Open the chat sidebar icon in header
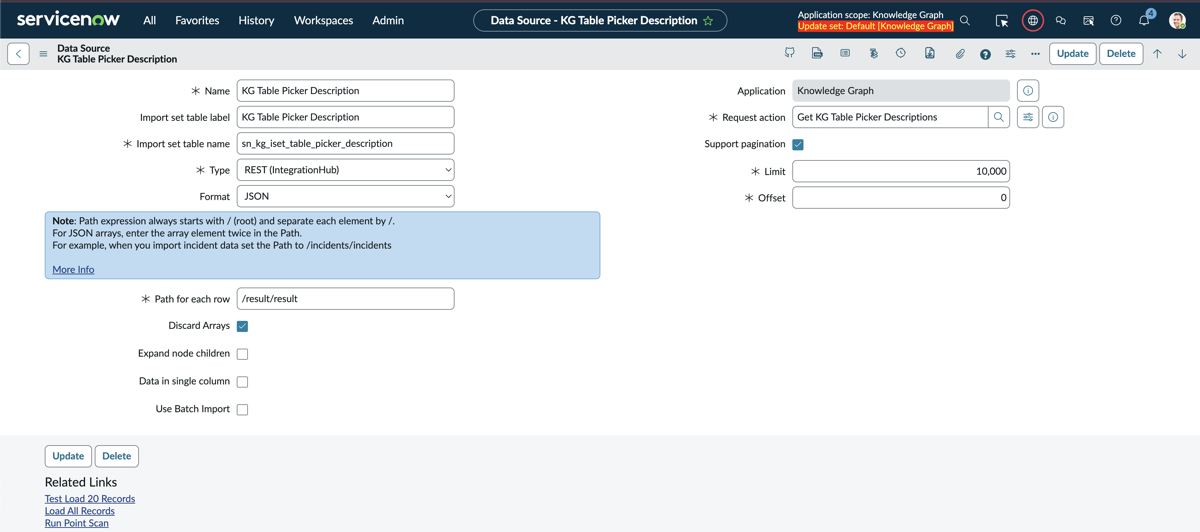This screenshot has height=532, width=1200. (x=1061, y=20)
